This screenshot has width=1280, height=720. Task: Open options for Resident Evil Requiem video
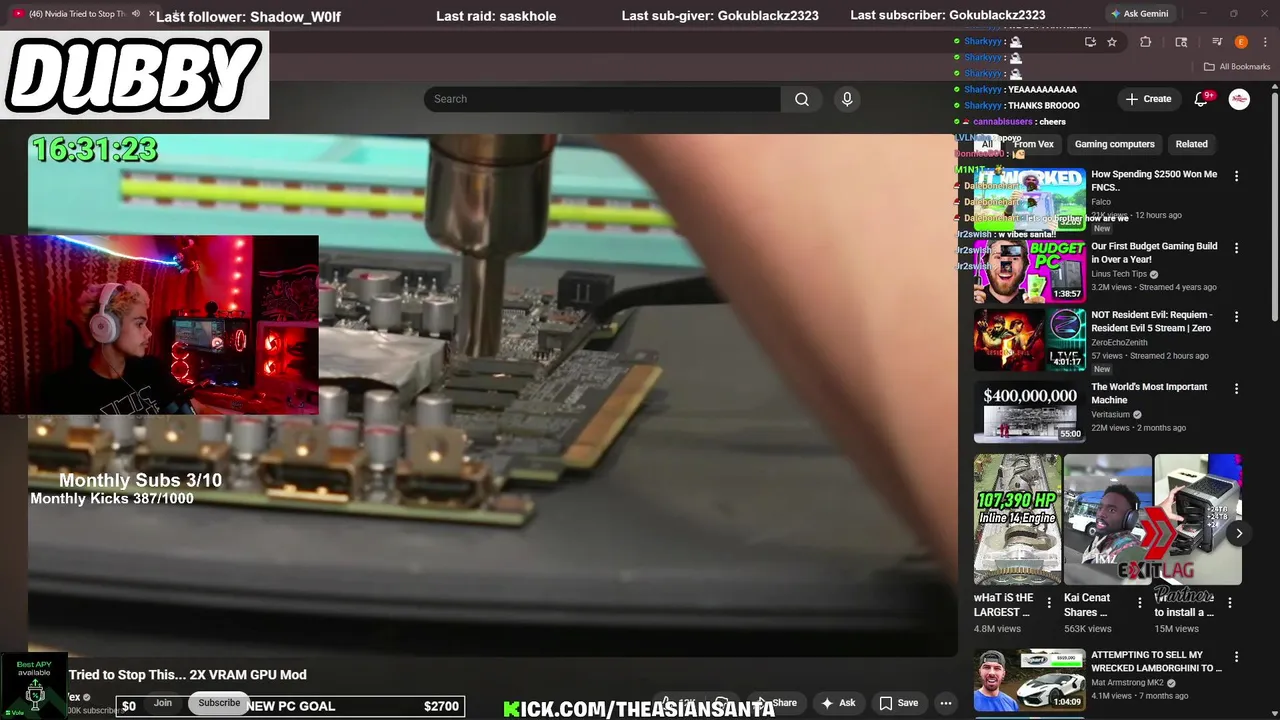(x=1236, y=317)
